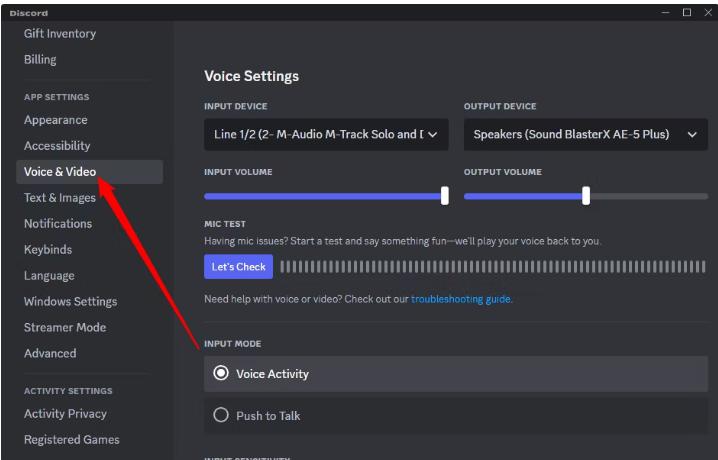
Task: Click the Input Device chevron arrow
Action: pos(433,135)
